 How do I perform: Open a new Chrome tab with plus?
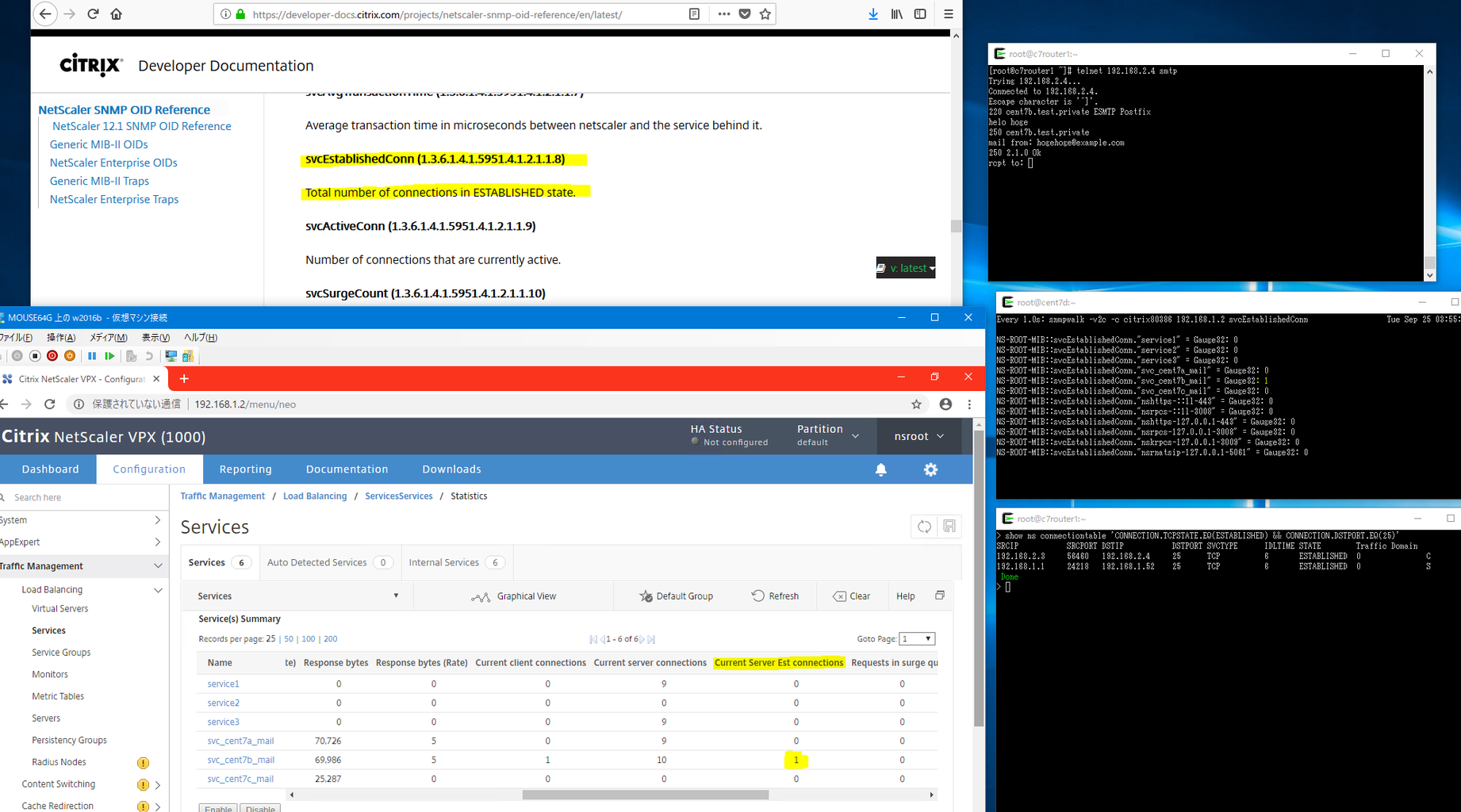[184, 379]
